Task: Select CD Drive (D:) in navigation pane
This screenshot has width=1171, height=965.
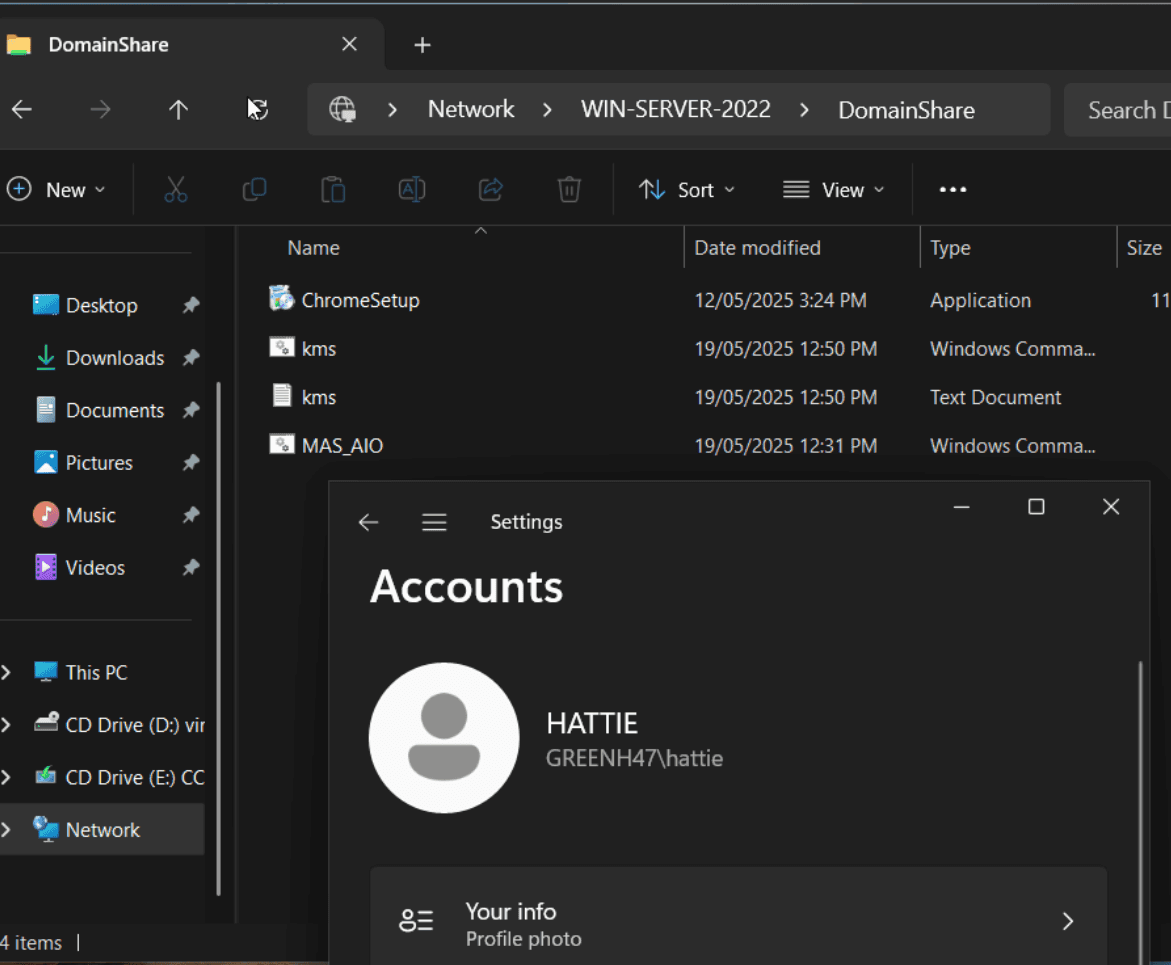Action: click(x=119, y=724)
